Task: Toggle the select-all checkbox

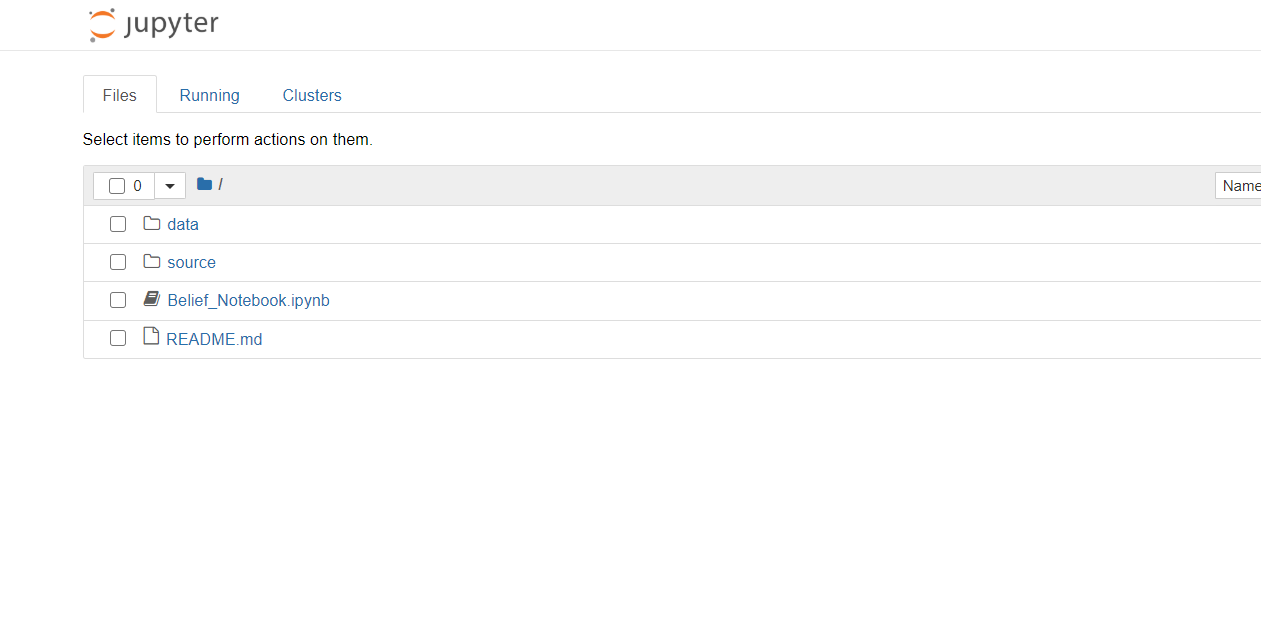Action: click(x=116, y=185)
